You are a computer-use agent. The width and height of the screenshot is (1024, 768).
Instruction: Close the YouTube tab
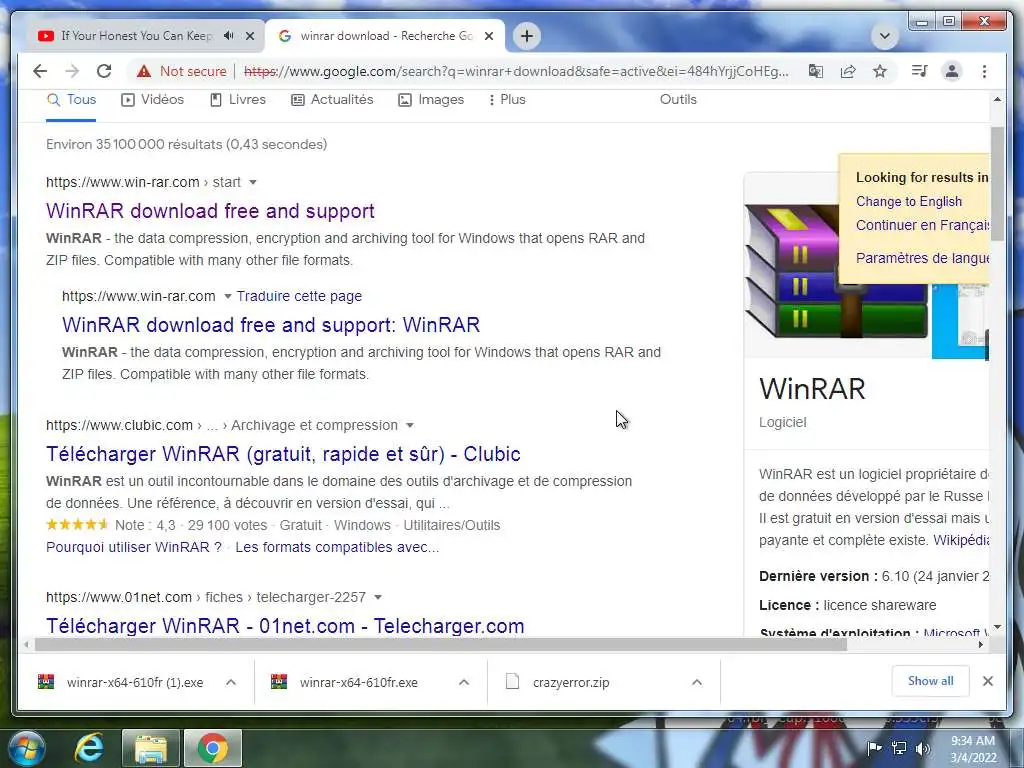[x=249, y=36]
